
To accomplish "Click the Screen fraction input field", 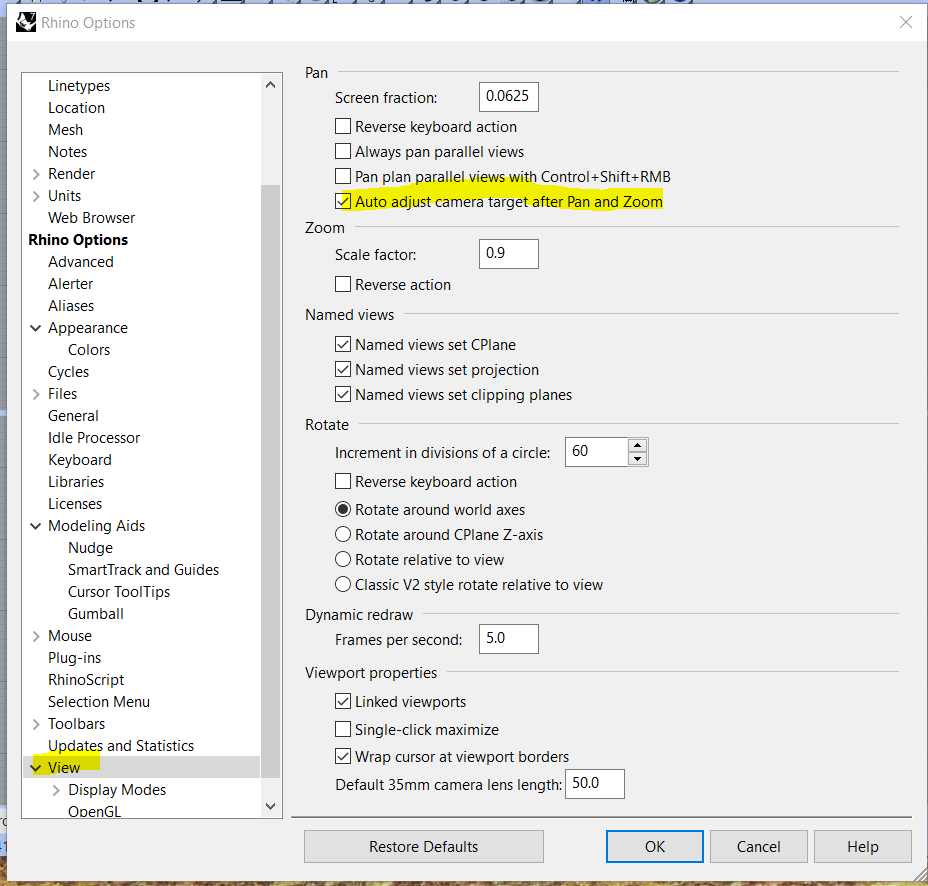I will click(508, 96).
